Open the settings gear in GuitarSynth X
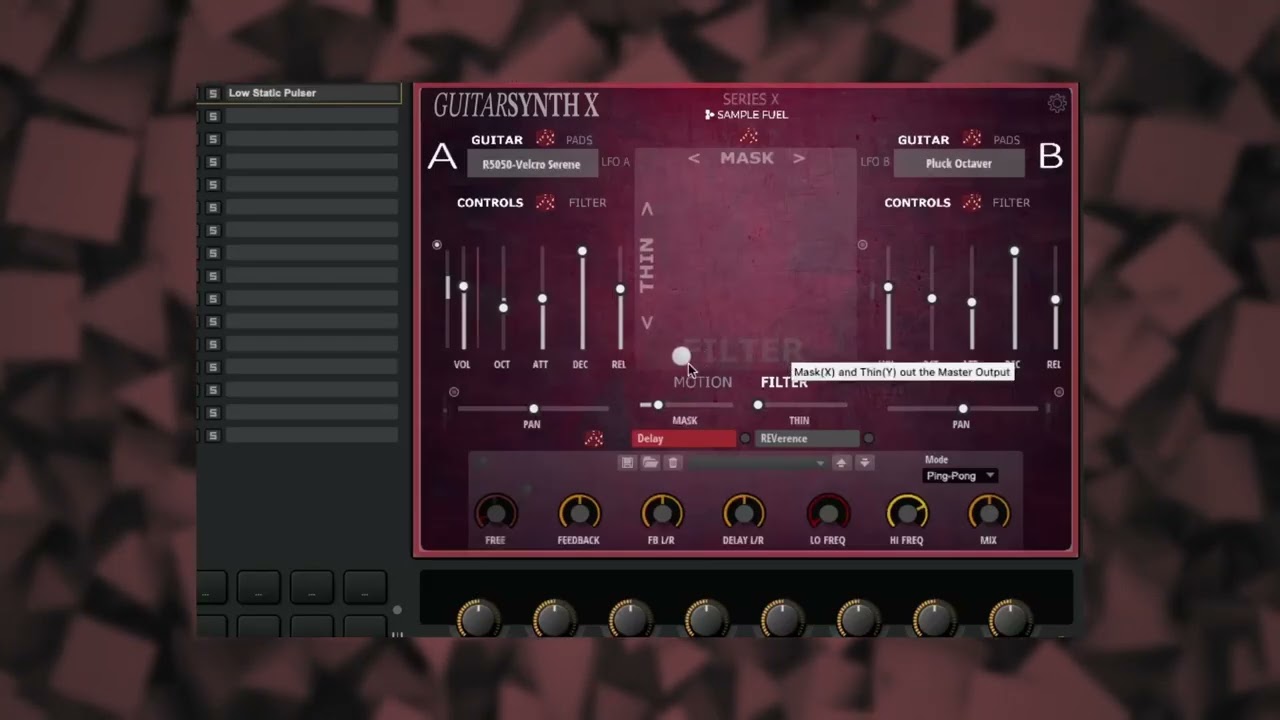Screen dimensions: 1280x720 point(1057,103)
